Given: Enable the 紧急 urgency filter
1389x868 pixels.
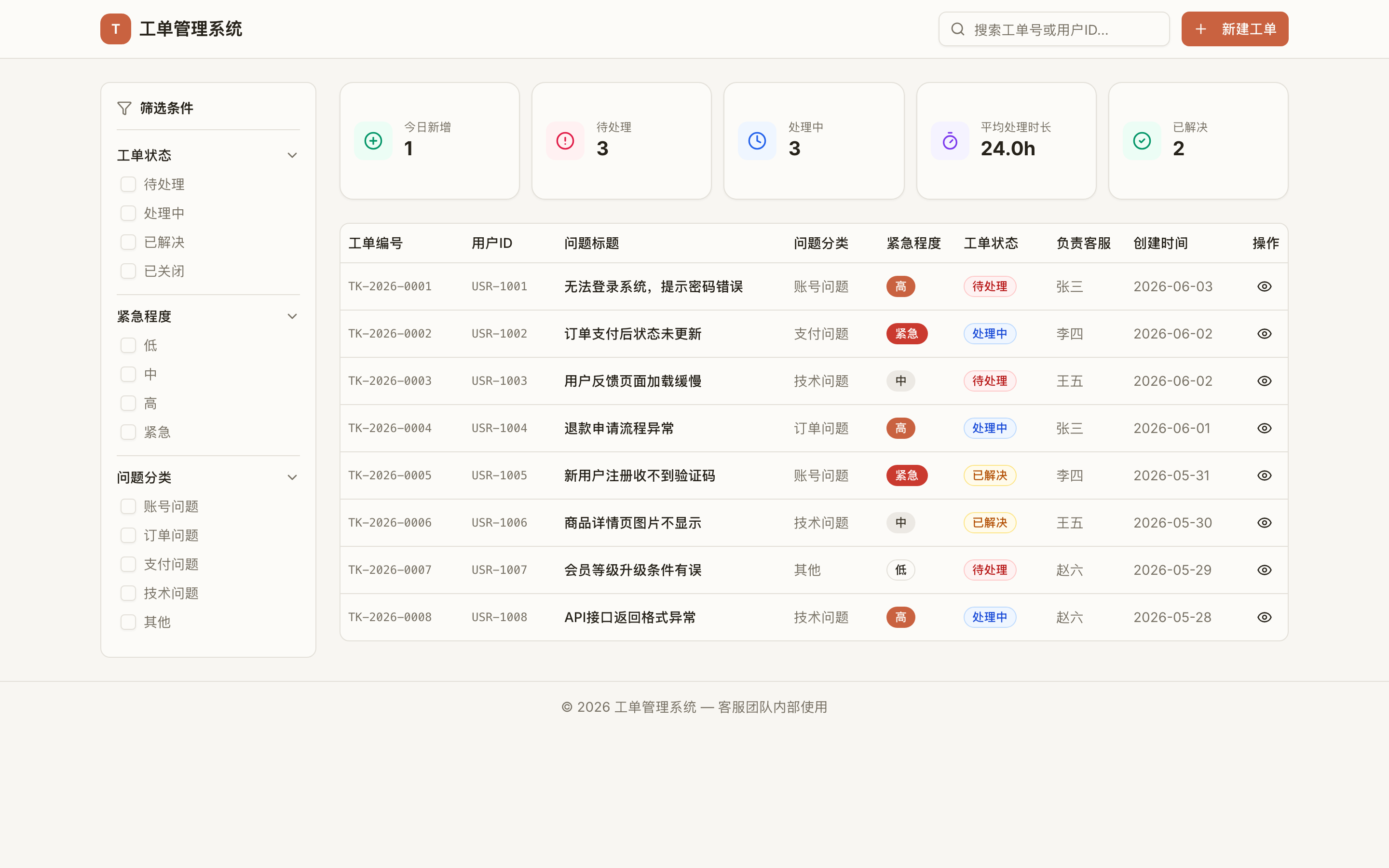Looking at the screenshot, I should 128,432.
